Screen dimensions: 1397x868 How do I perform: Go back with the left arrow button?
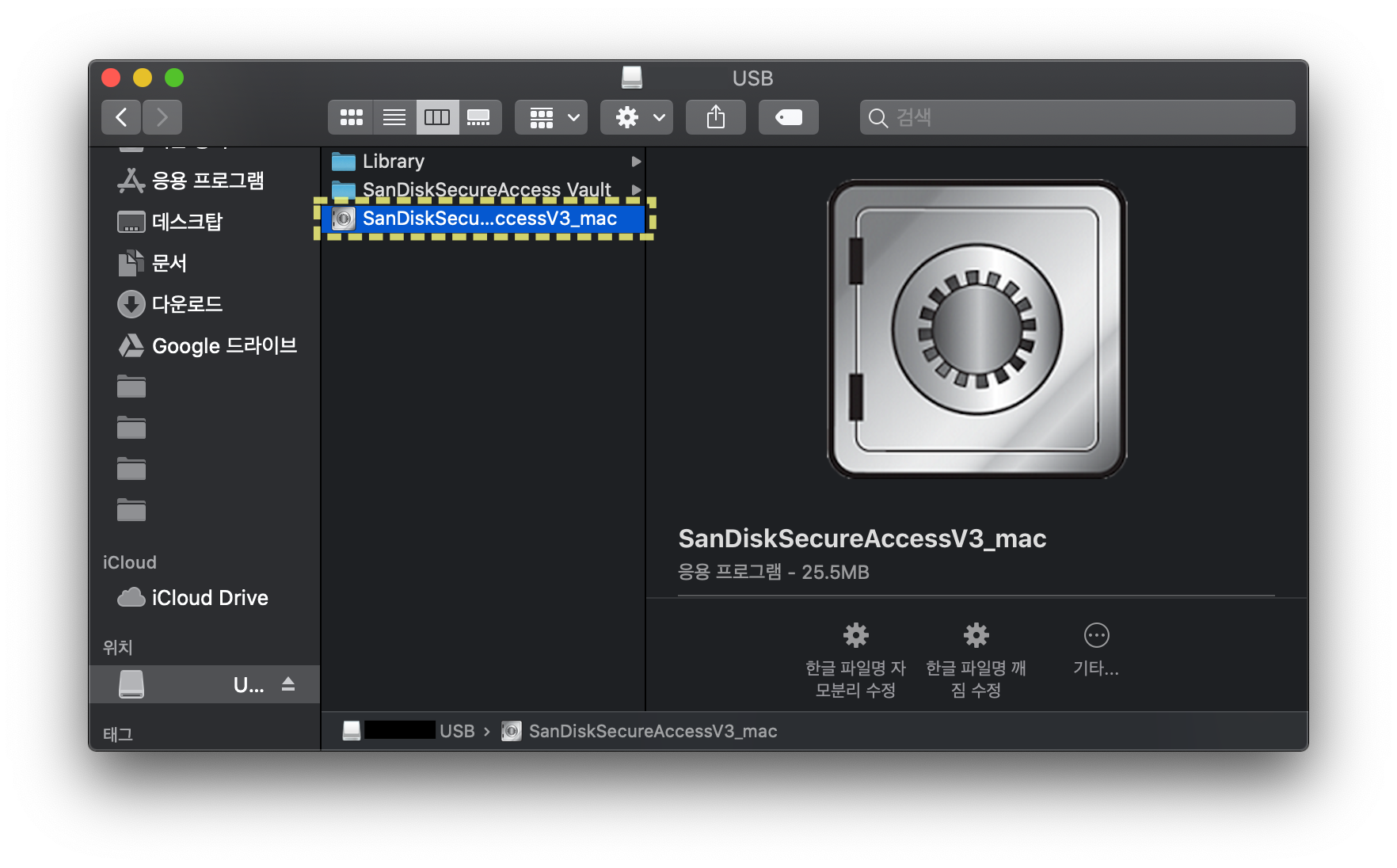[121, 117]
